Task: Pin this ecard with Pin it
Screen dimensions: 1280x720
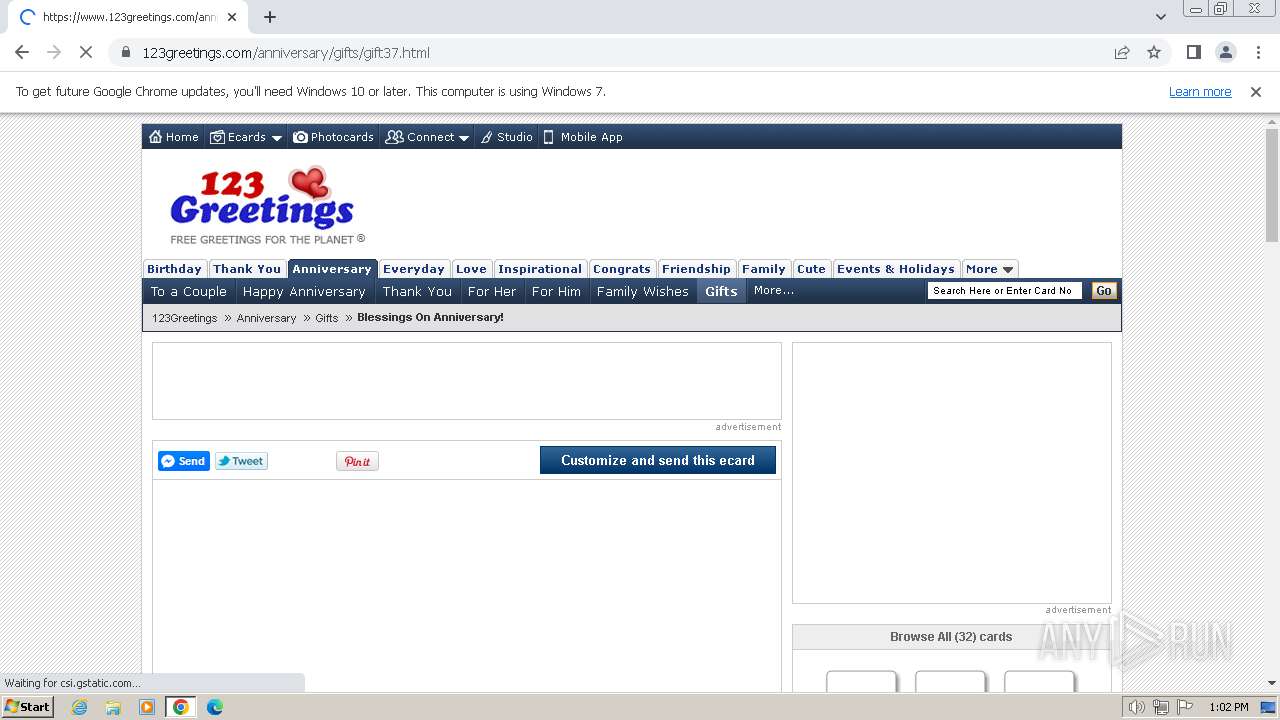Action: [357, 461]
